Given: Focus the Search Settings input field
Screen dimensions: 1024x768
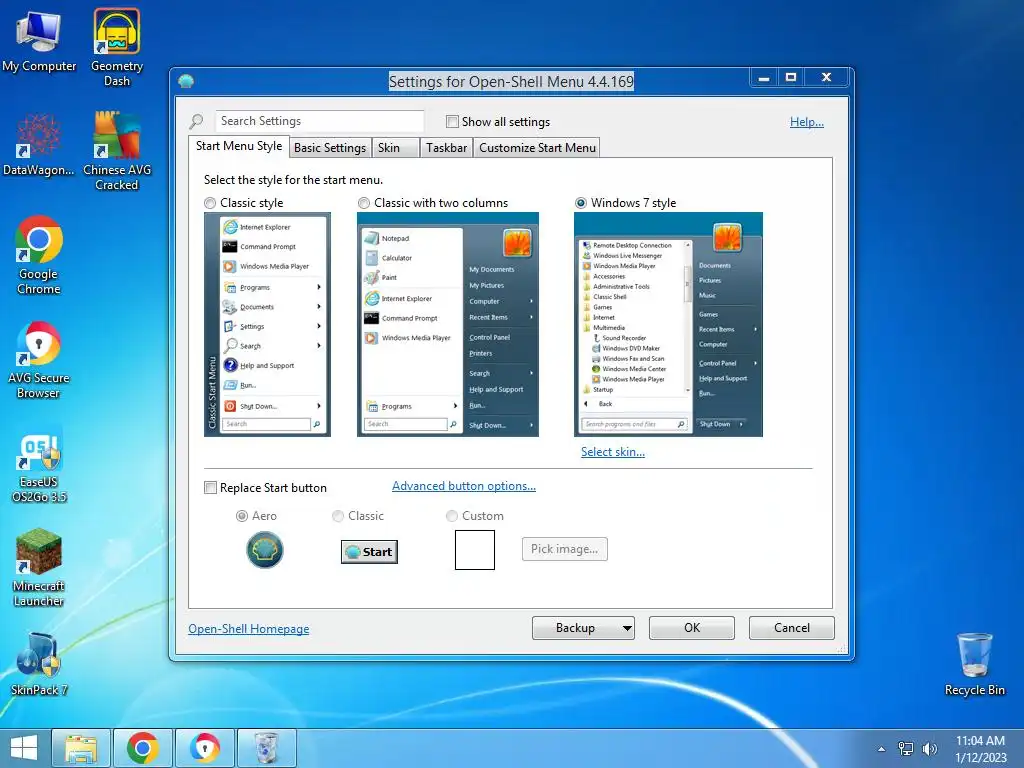Looking at the screenshot, I should point(319,121).
